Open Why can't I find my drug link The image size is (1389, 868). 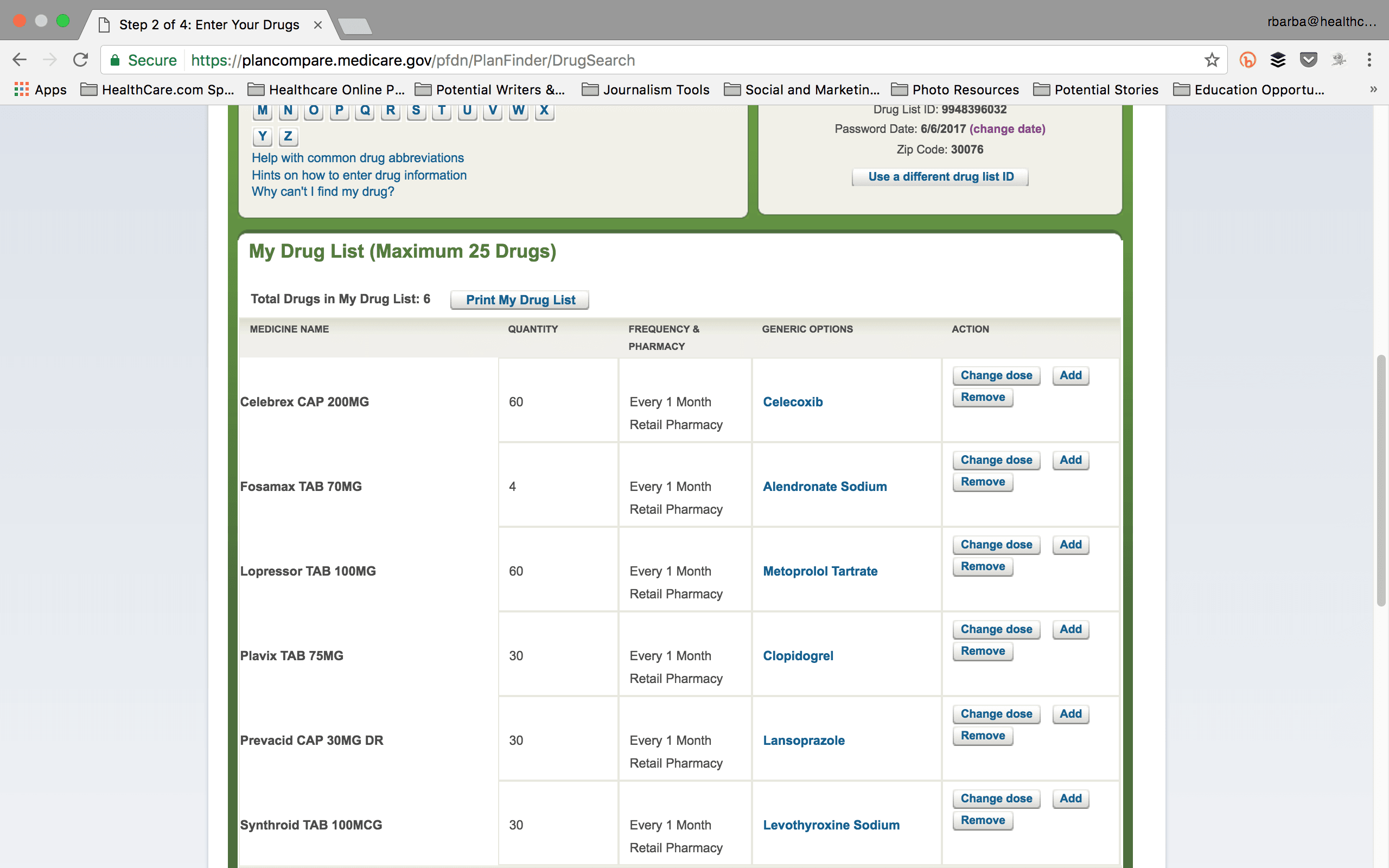tap(323, 192)
